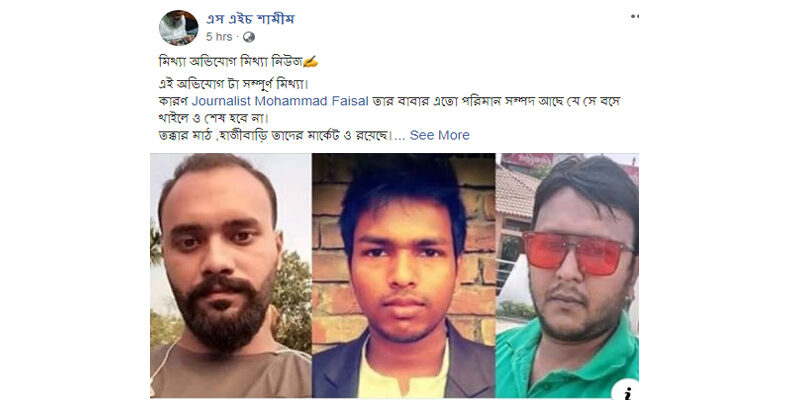Click the text line ending শেষ হবে না
The width and height of the screenshot is (800, 400).
213,118
